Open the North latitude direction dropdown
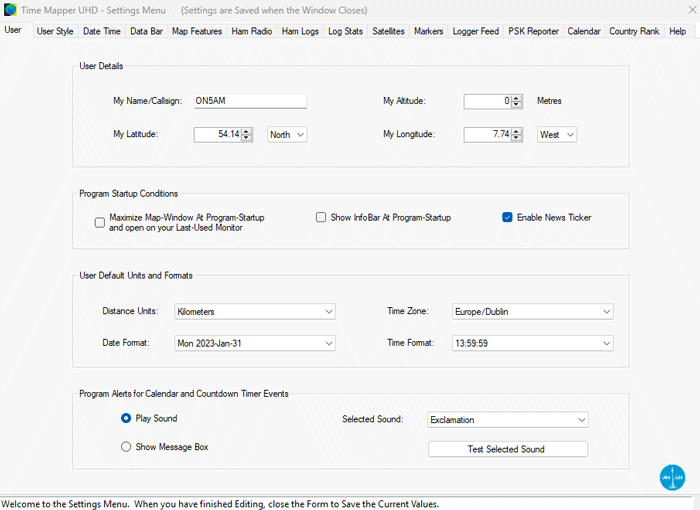Viewport: 700px width, 510px height. (x=287, y=134)
